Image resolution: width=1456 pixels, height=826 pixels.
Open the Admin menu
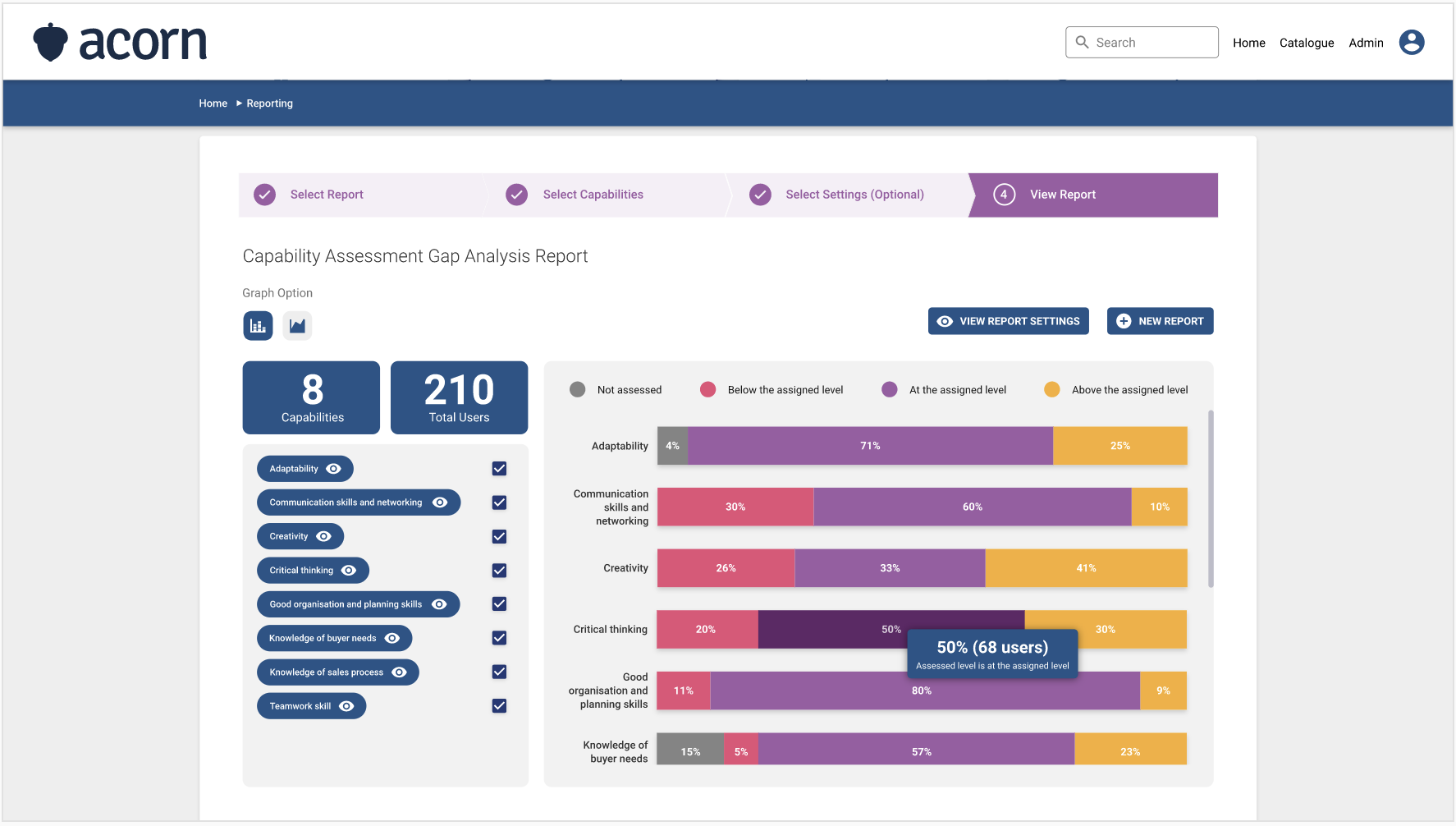(1365, 43)
